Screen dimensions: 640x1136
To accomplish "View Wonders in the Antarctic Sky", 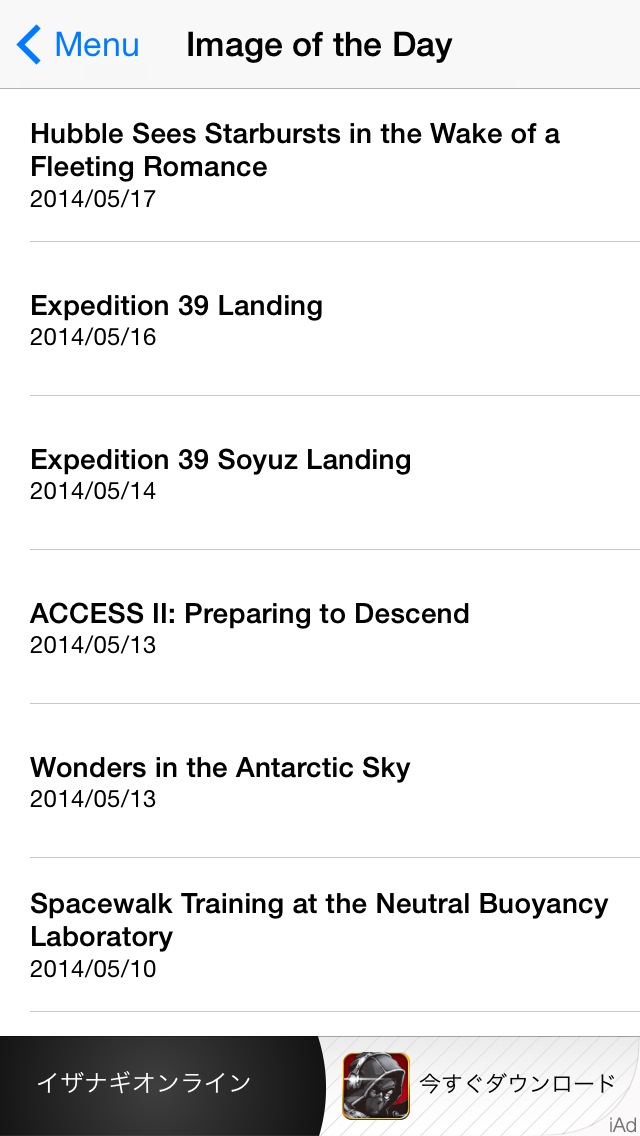I will point(220,768).
